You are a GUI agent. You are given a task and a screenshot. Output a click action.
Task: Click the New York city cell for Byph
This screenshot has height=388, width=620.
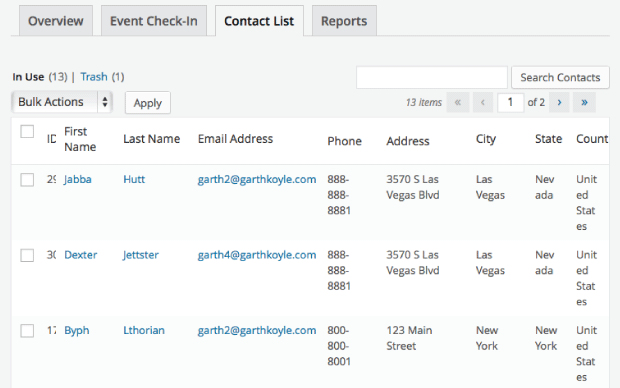click(x=487, y=338)
